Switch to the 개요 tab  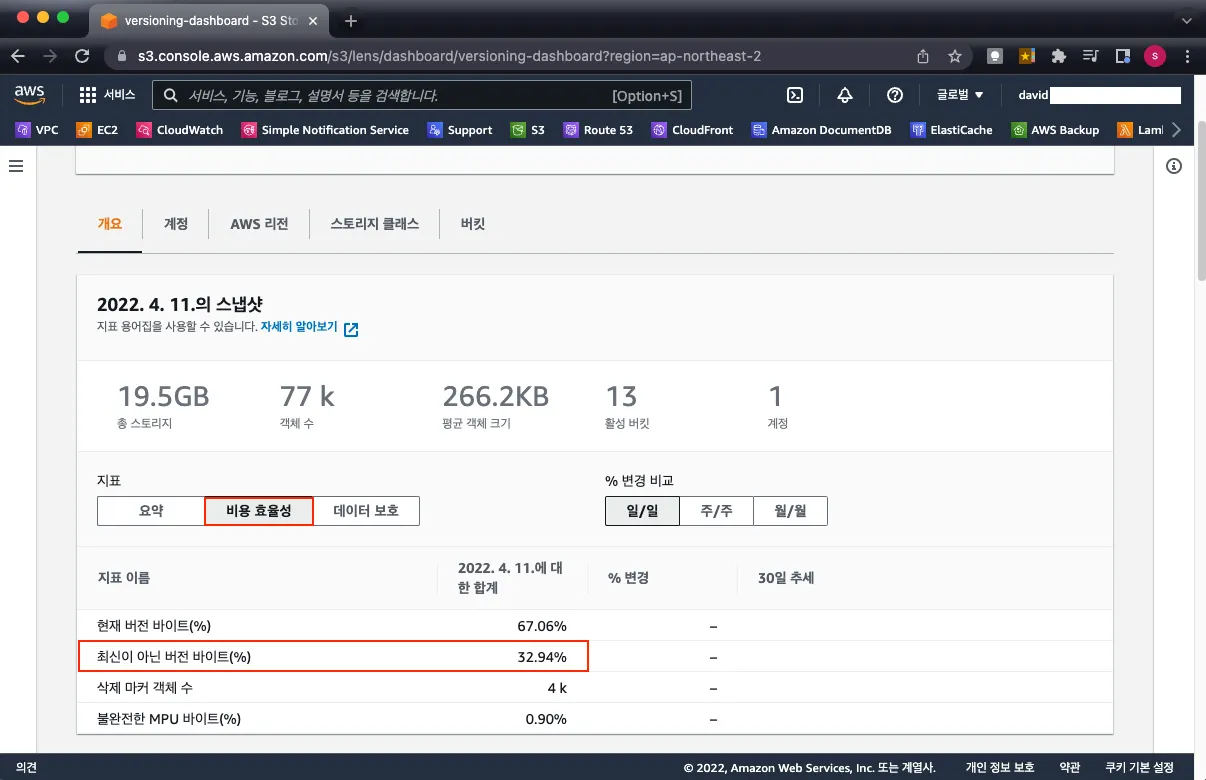tap(110, 224)
